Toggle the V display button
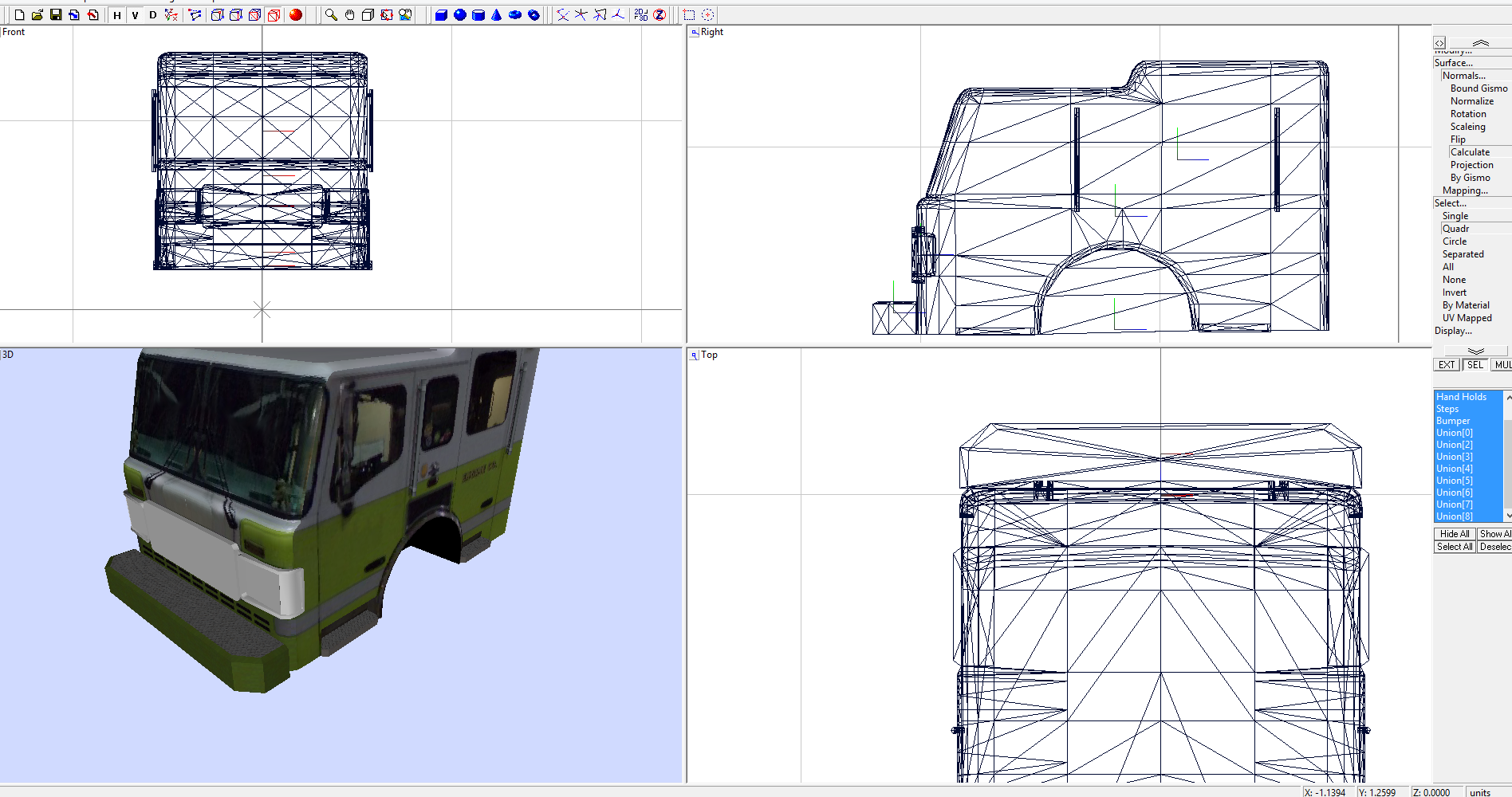 pos(135,14)
